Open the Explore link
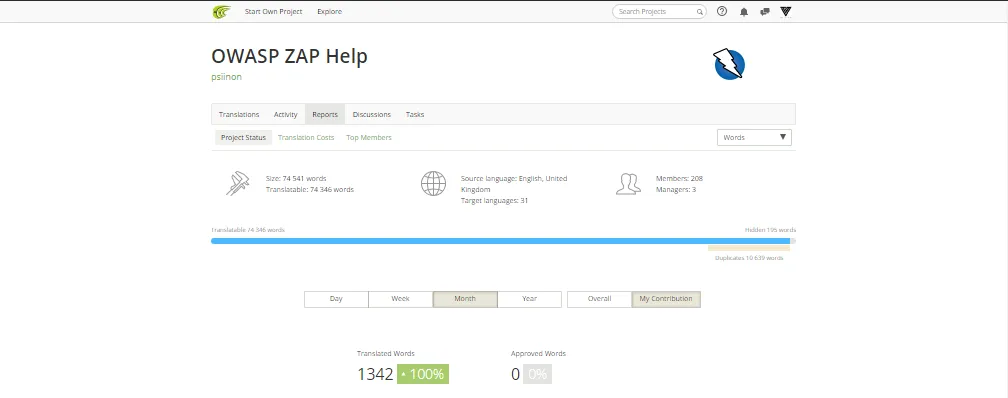The width and height of the screenshot is (1008, 398). [x=329, y=12]
